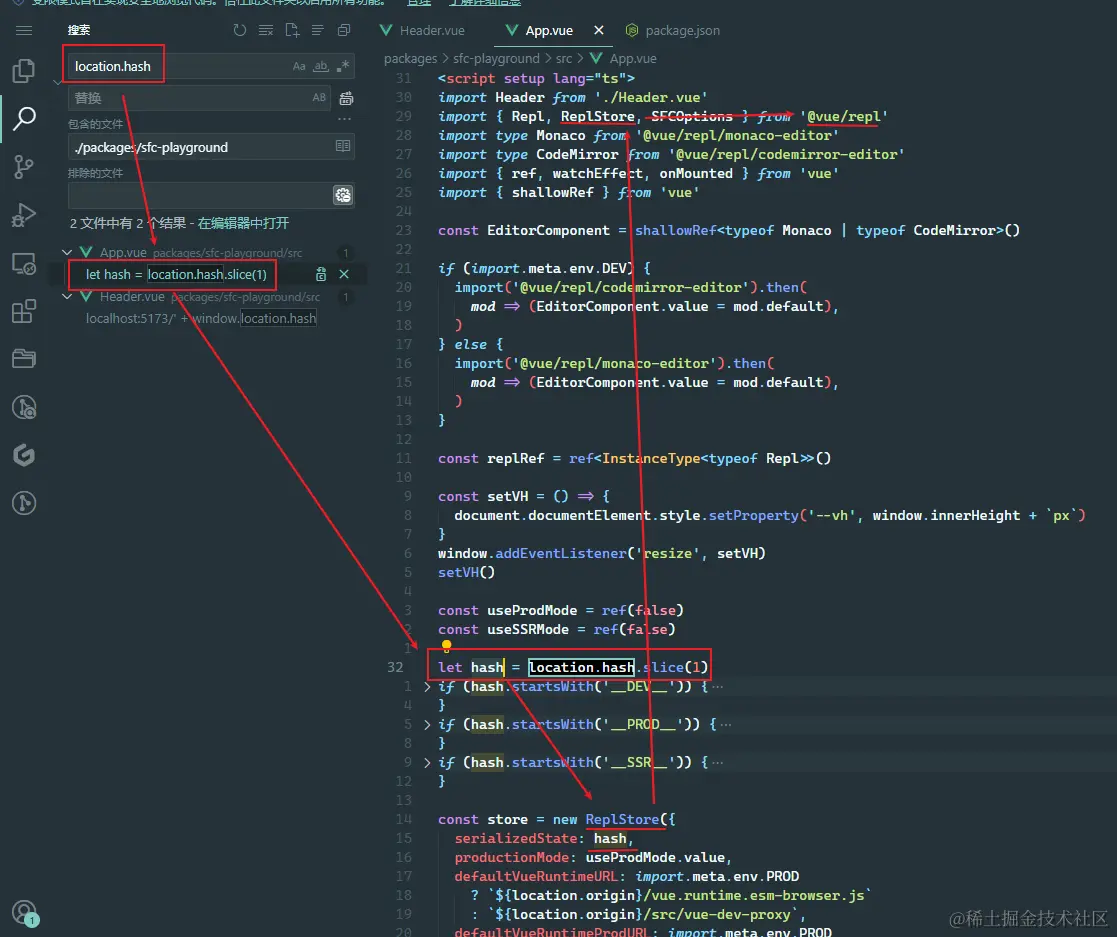This screenshot has height=937, width=1117.
Task: Click 'packages' in the breadcrumb
Action: point(410,58)
